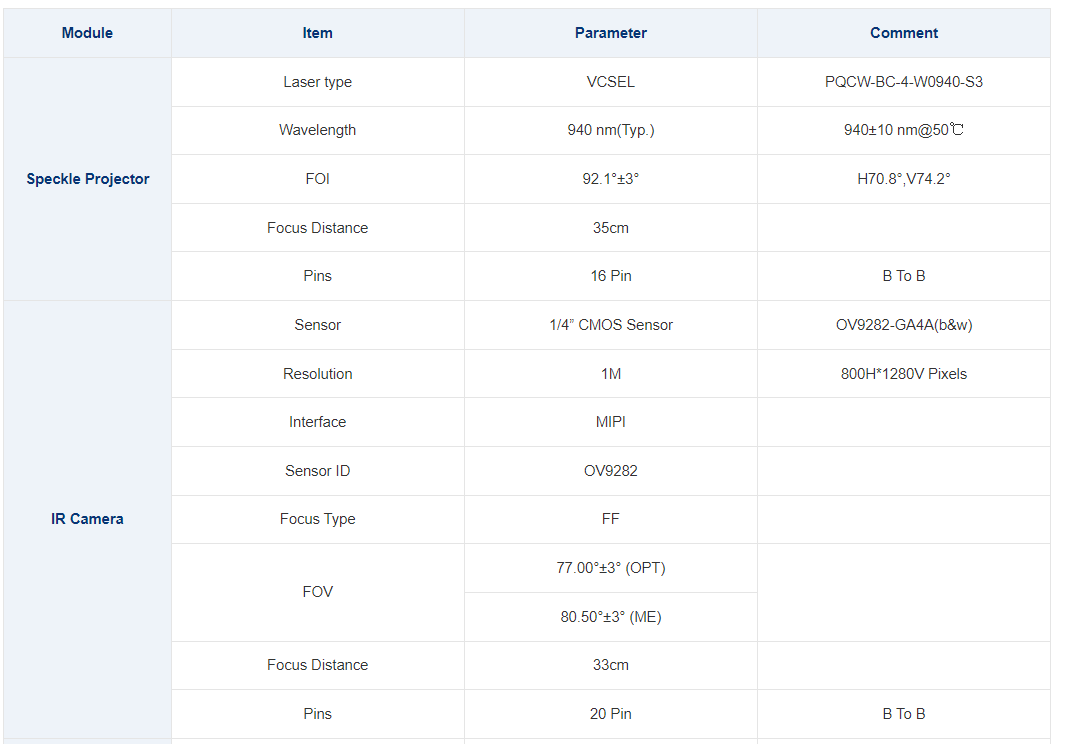This screenshot has width=1067, height=744.
Task: Select the Speckle Projector module cell
Action: (x=88, y=179)
